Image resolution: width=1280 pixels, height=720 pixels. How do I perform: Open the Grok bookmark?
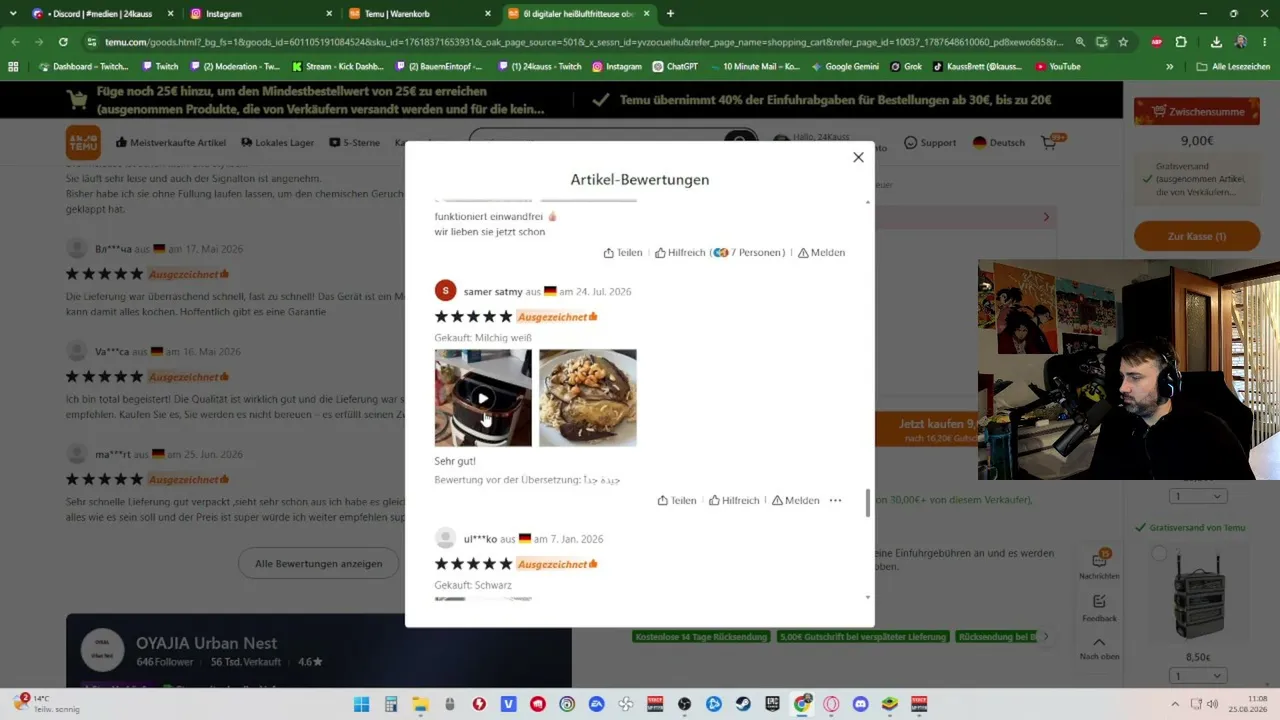point(906,67)
